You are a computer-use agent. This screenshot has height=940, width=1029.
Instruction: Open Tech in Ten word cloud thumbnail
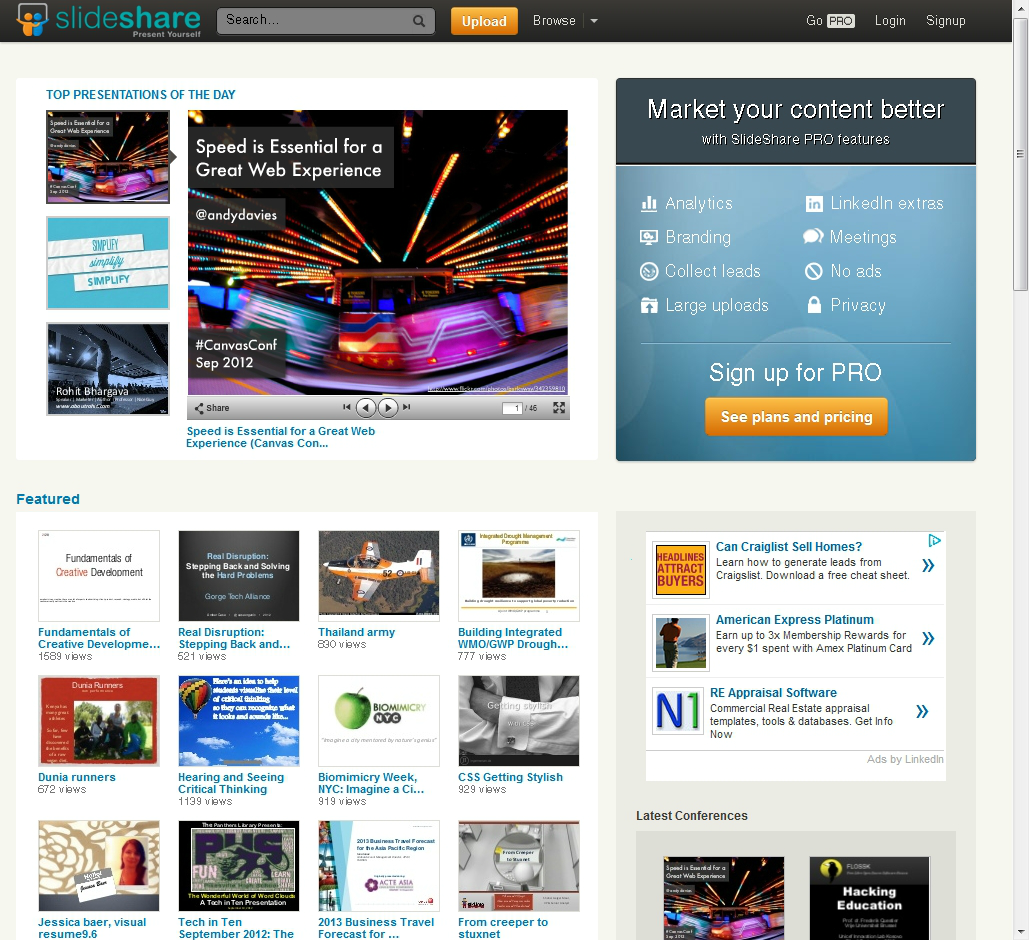[x=239, y=866]
